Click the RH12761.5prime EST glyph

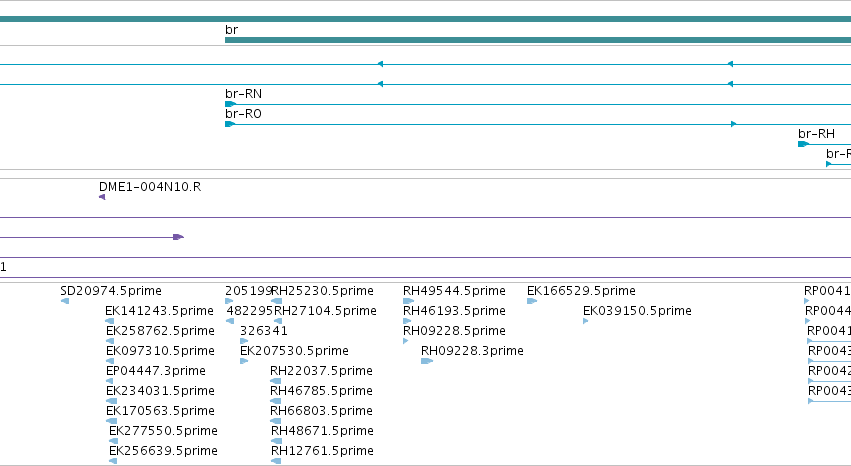pos(276,461)
